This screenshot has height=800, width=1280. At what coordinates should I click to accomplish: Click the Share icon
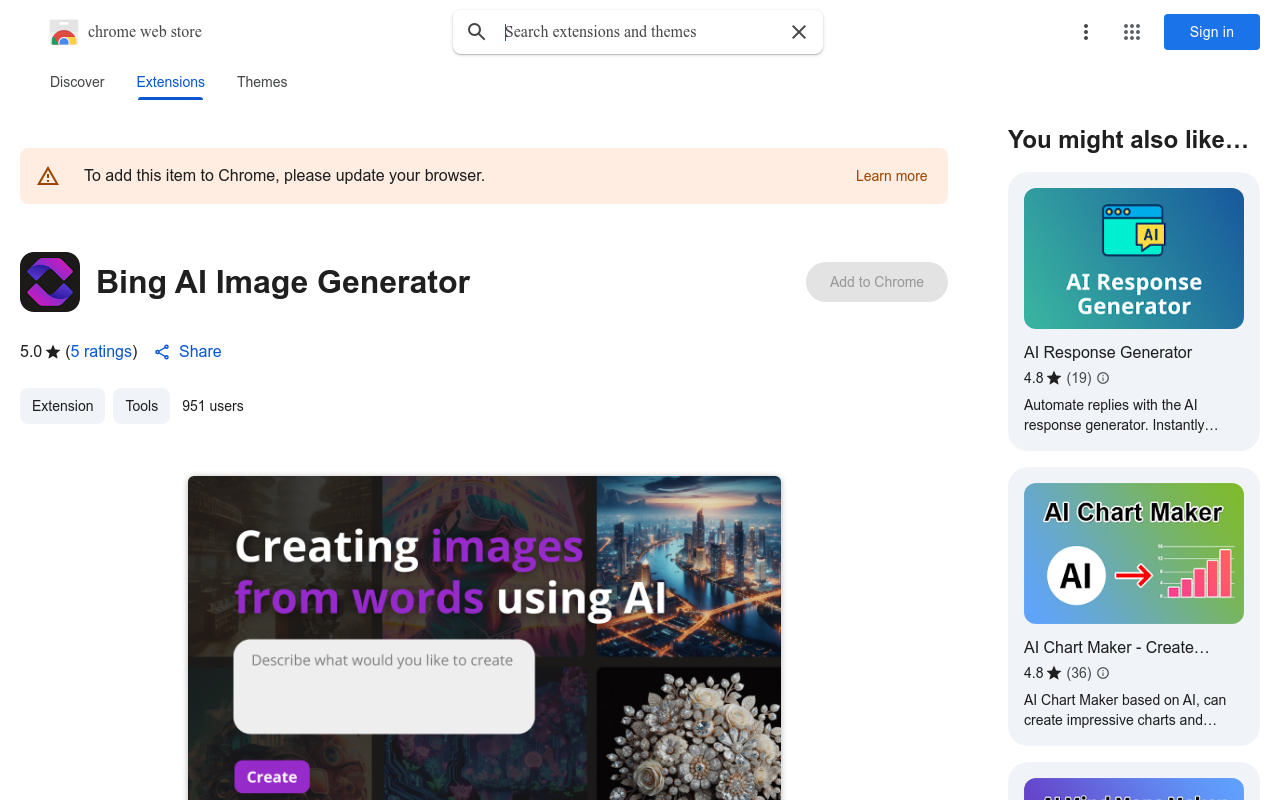point(162,352)
